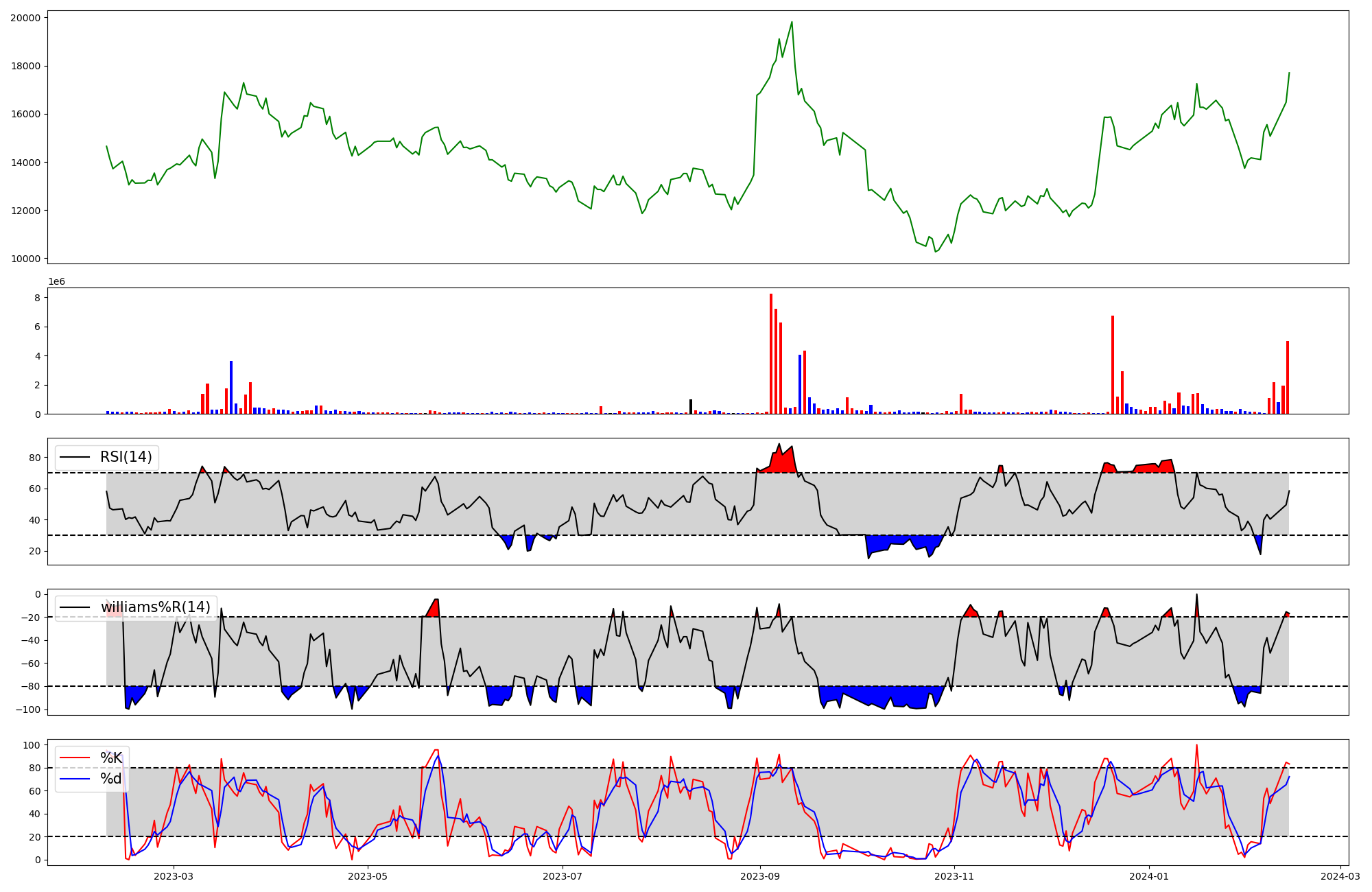Click the %K legend text
The width and height of the screenshot is (1372, 892).
pos(111,758)
